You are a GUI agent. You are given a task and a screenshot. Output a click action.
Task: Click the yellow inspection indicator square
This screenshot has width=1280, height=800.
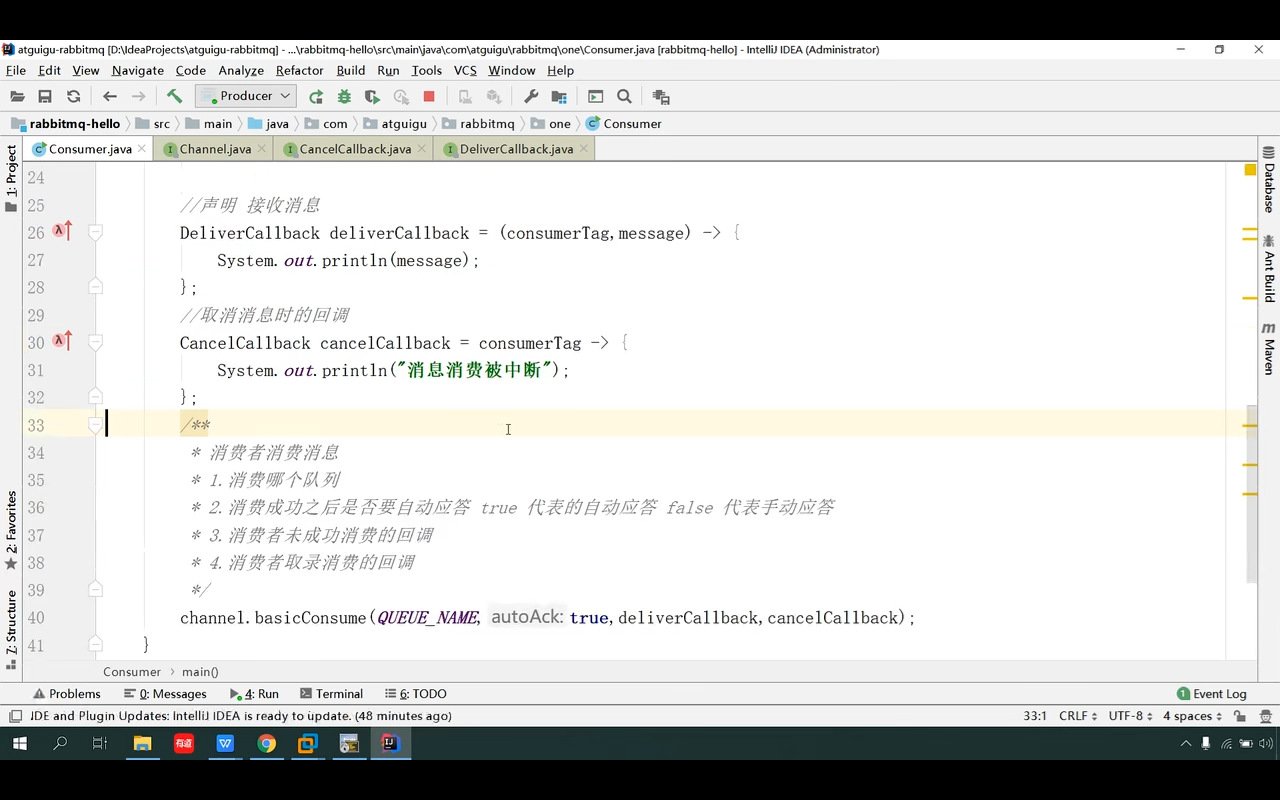pos(1250,170)
